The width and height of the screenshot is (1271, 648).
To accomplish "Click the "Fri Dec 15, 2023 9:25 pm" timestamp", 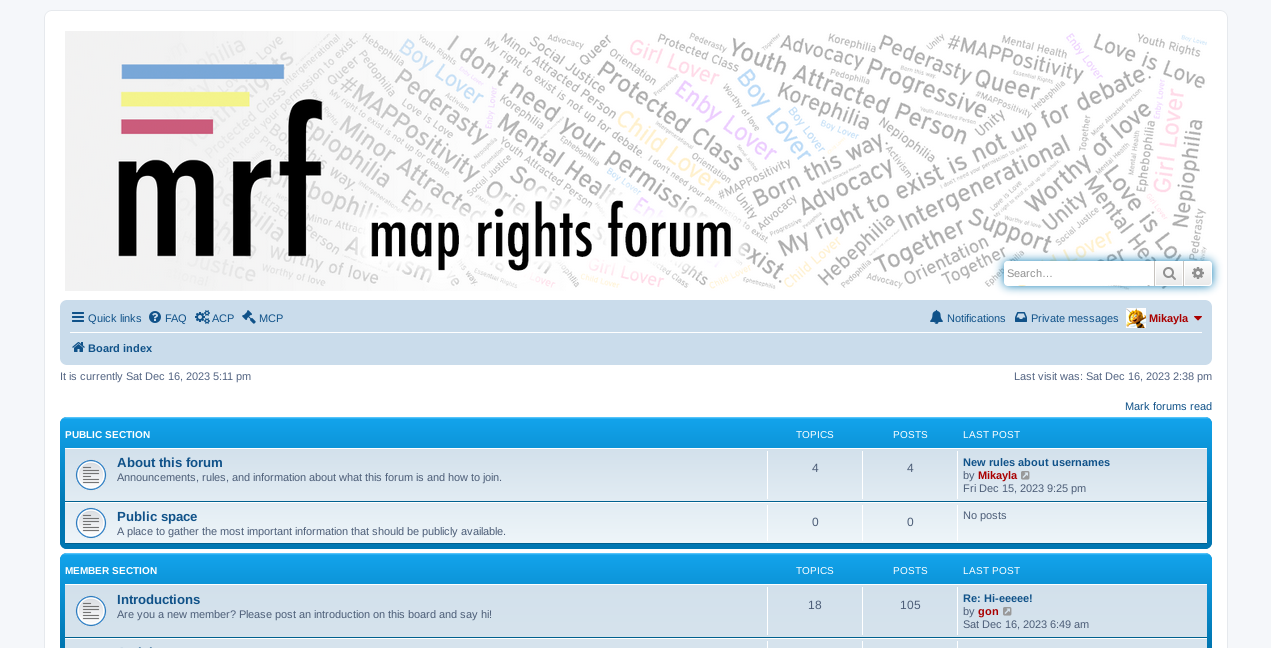I will click(x=1024, y=488).
